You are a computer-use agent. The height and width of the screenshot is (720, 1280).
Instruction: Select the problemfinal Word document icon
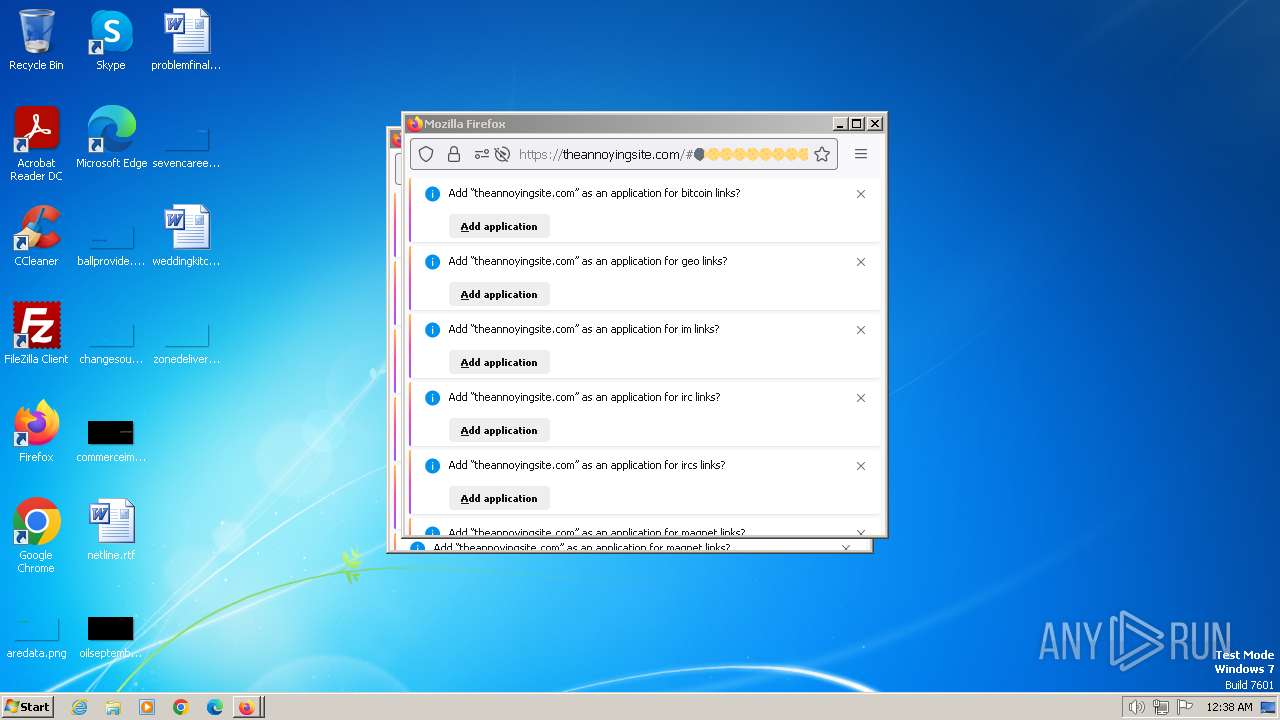pyautogui.click(x=186, y=40)
